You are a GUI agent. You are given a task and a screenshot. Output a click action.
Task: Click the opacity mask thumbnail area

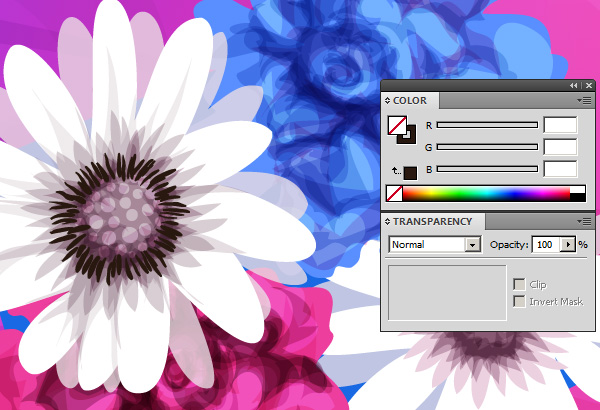point(446,293)
